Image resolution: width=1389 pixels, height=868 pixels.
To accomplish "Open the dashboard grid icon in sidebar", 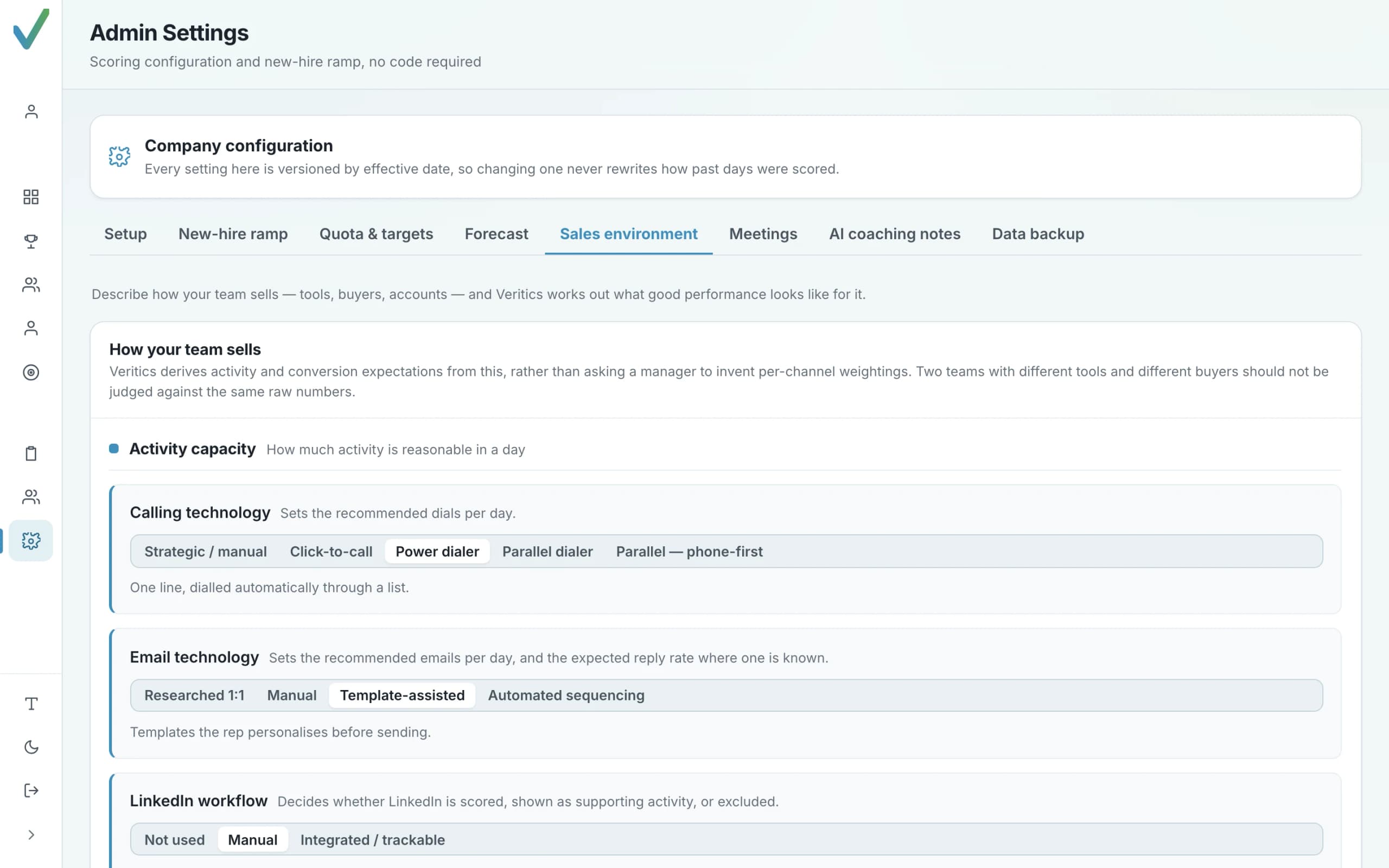I will click(x=31, y=197).
